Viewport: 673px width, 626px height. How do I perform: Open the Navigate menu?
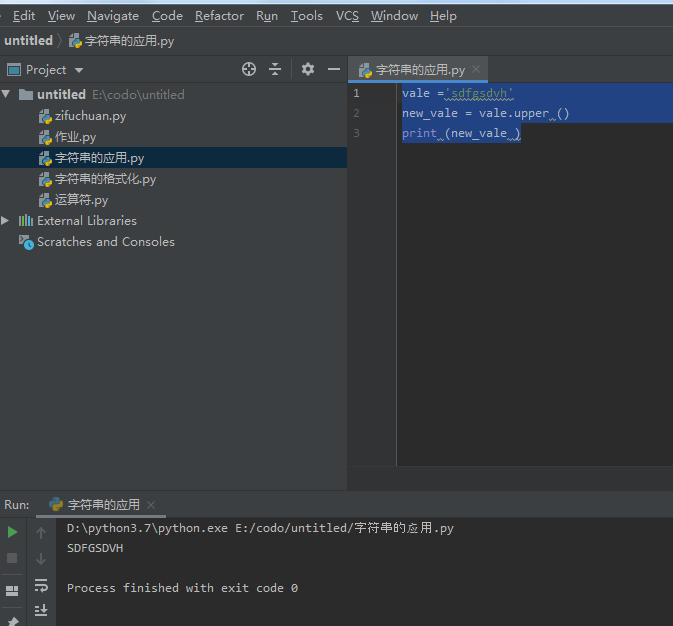[113, 16]
